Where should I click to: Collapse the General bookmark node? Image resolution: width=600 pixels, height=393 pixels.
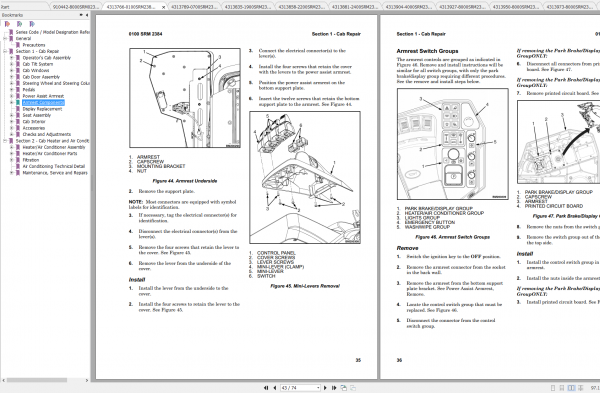coord(5,39)
